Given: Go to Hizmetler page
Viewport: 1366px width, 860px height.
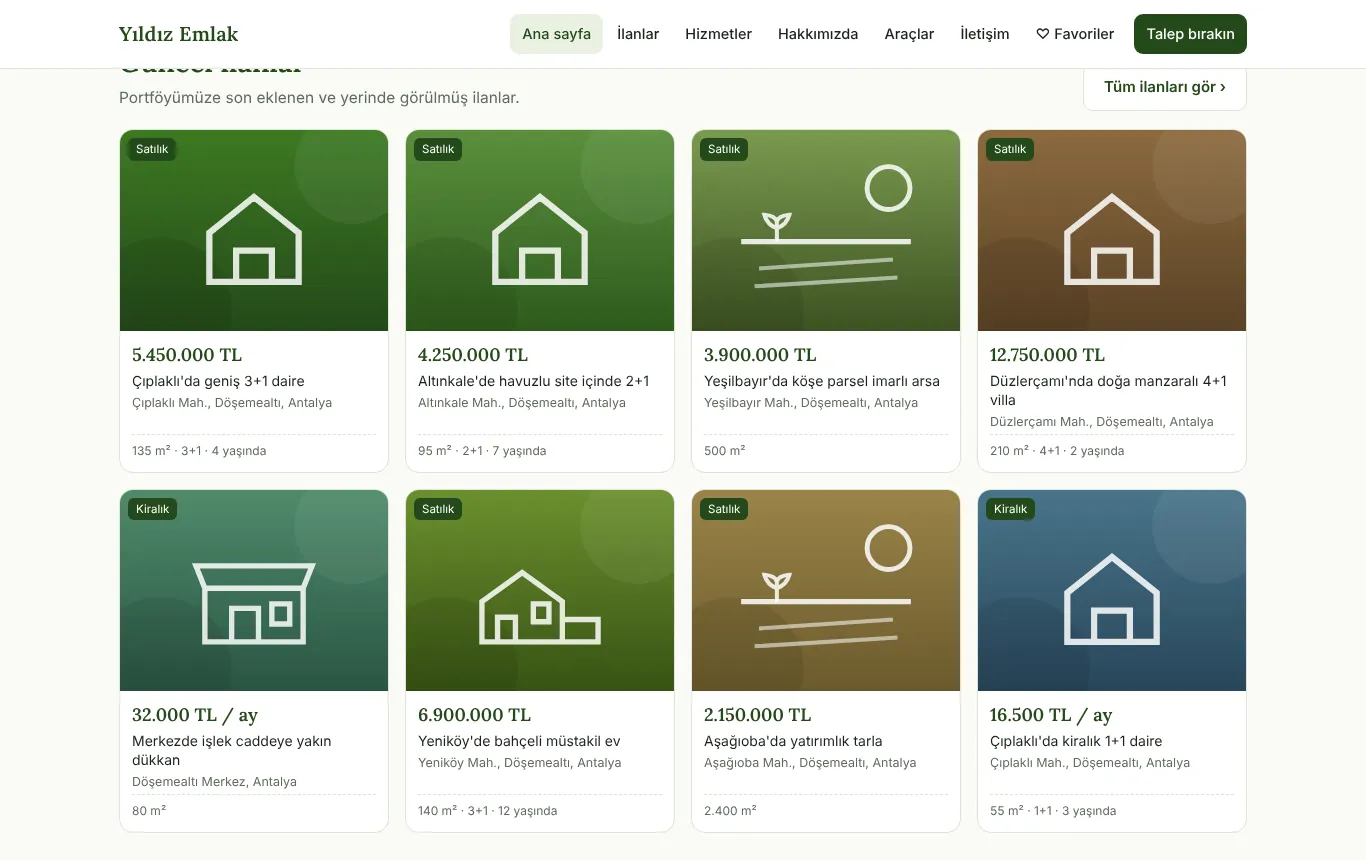Looking at the screenshot, I should 718,34.
